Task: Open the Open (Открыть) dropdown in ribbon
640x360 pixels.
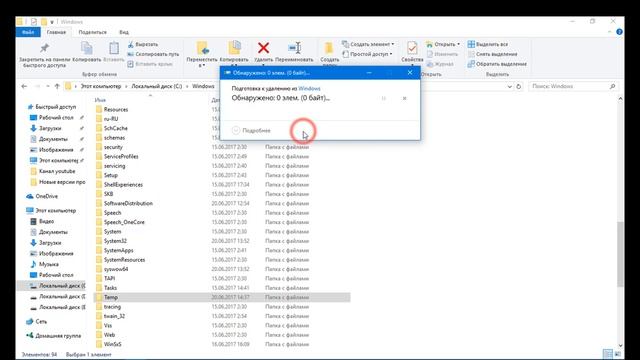Action: click(x=443, y=44)
